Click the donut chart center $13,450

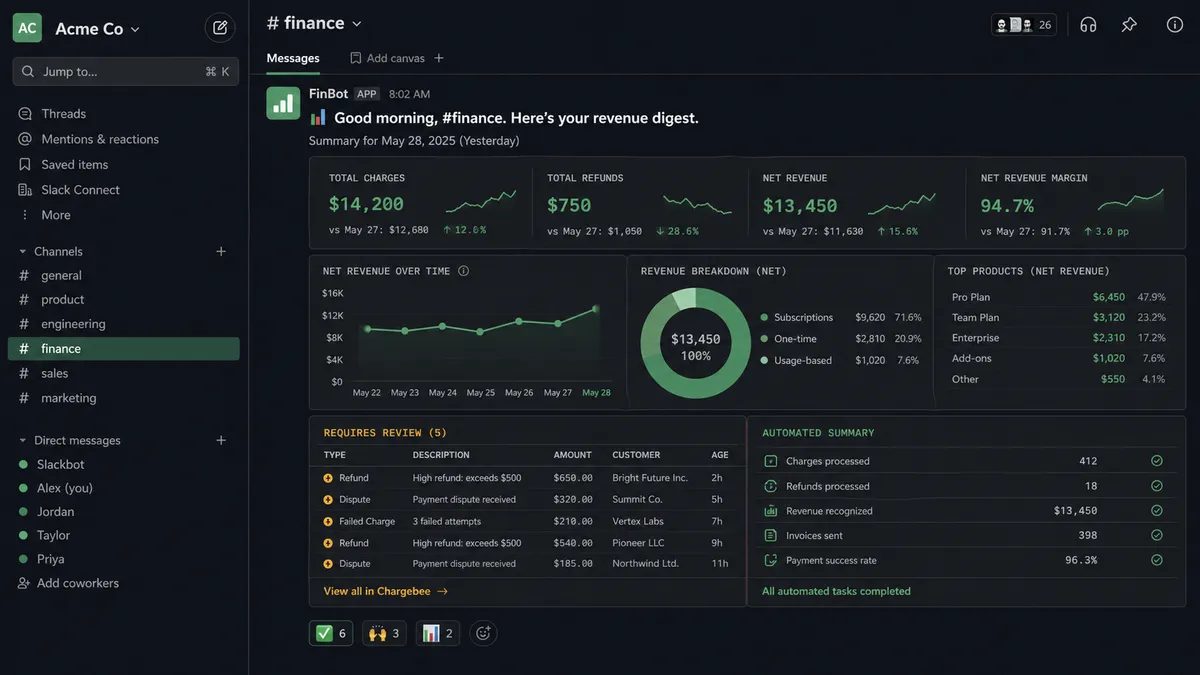[x=695, y=340]
